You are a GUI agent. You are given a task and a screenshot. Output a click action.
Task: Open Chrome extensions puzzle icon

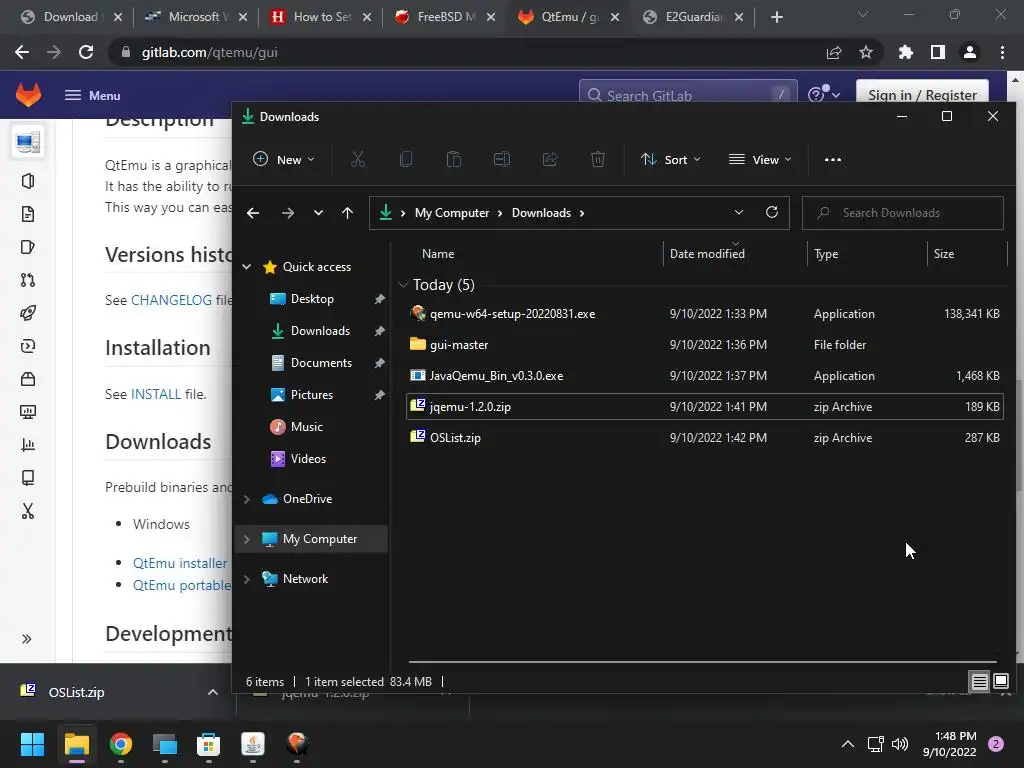click(906, 52)
